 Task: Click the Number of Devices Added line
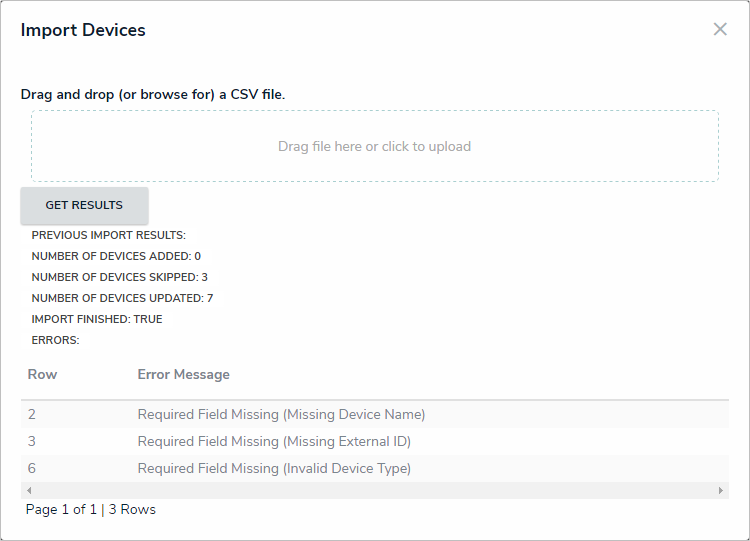[x=116, y=256]
